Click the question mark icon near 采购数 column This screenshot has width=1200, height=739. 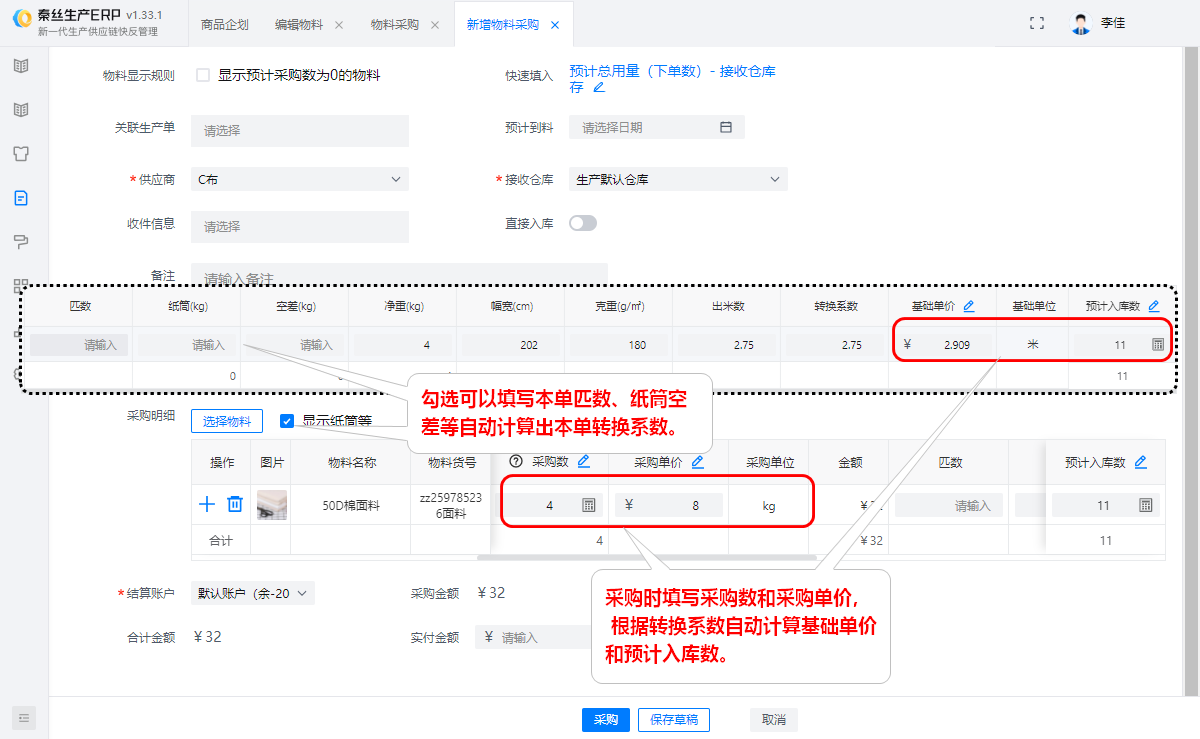point(516,462)
